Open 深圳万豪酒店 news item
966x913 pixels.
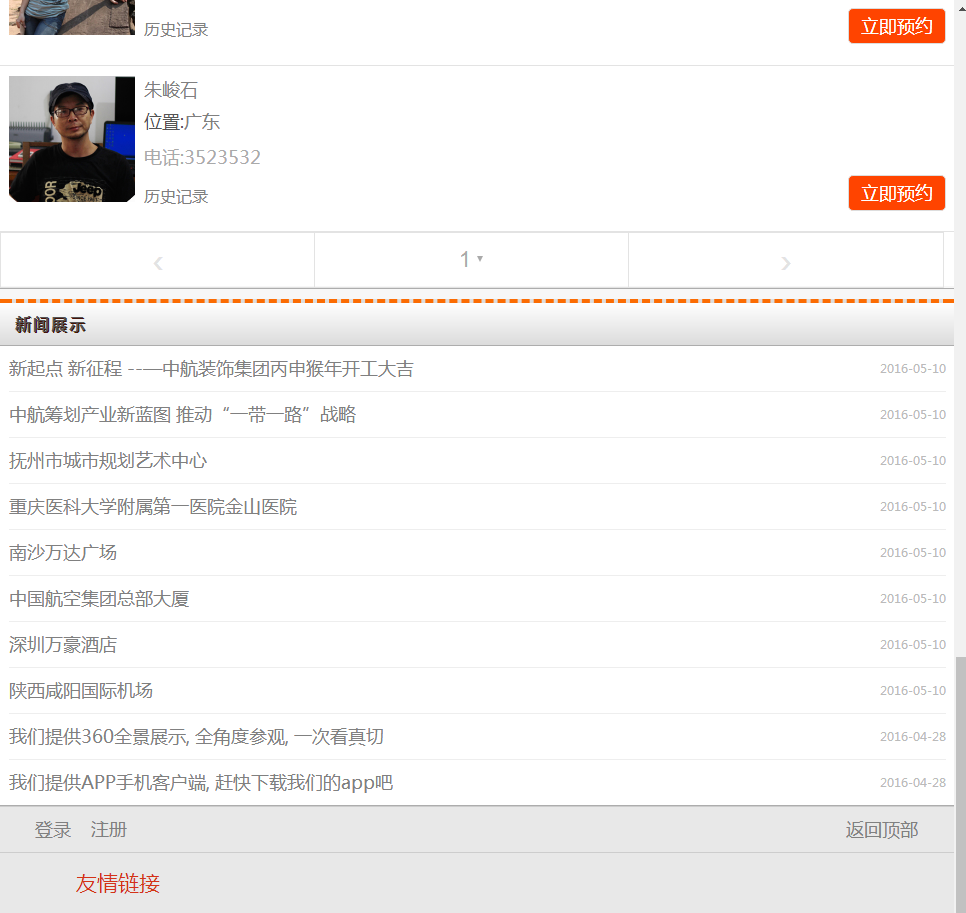coord(63,645)
